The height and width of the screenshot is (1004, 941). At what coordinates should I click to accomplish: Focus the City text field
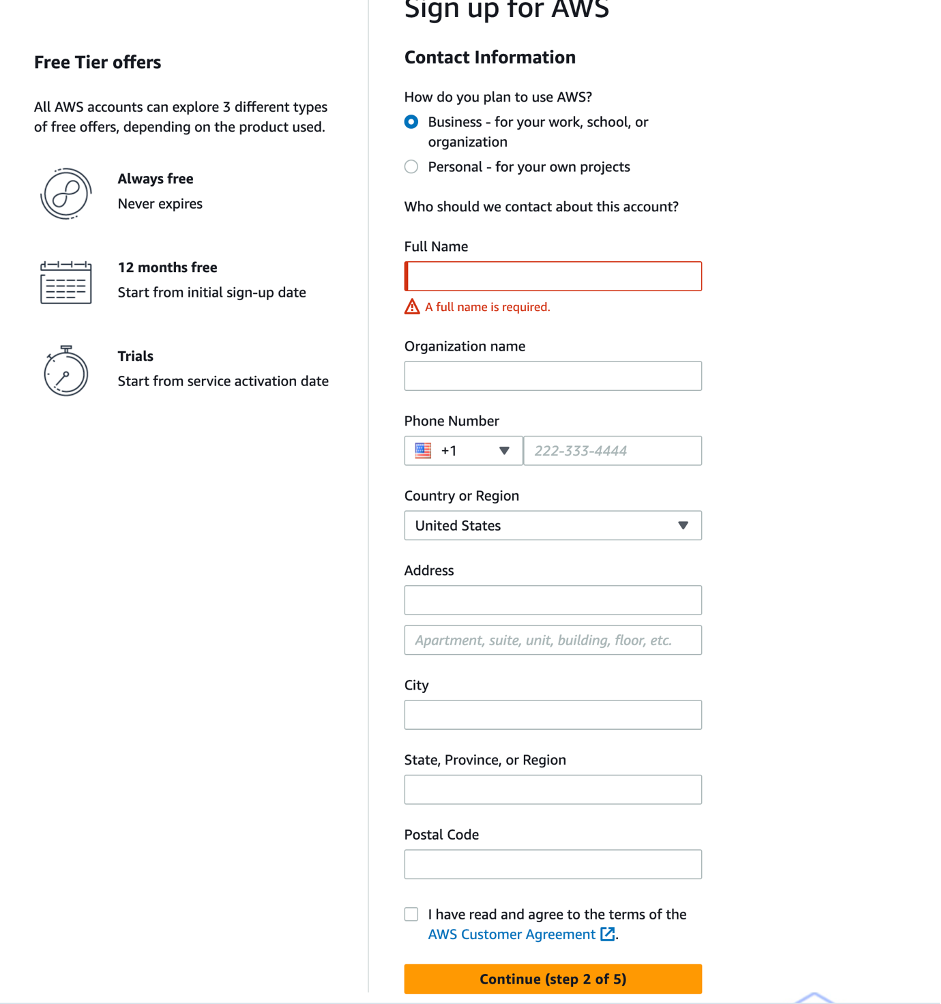point(553,715)
